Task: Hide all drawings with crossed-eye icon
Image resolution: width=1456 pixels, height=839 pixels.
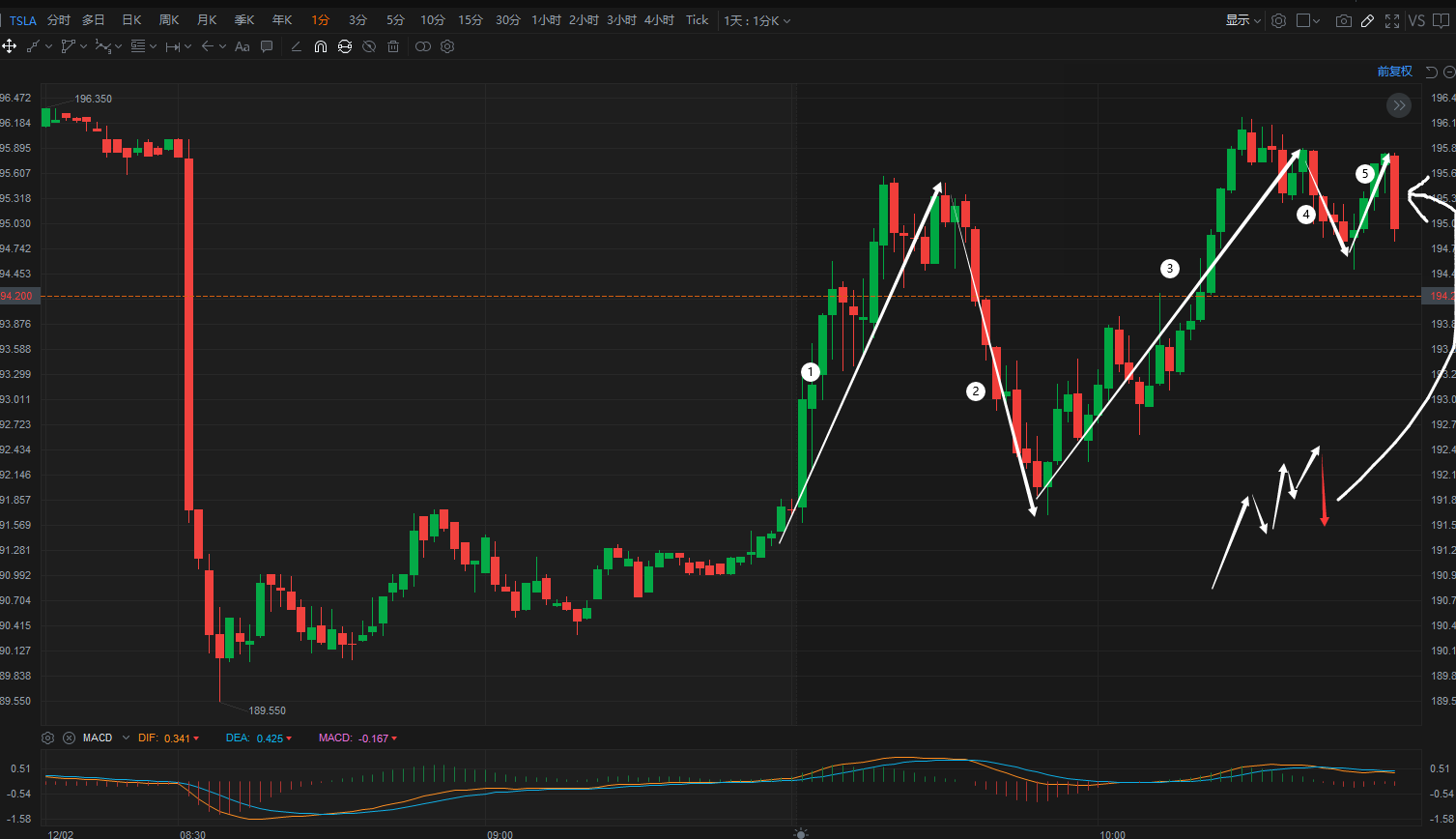Action: (368, 46)
